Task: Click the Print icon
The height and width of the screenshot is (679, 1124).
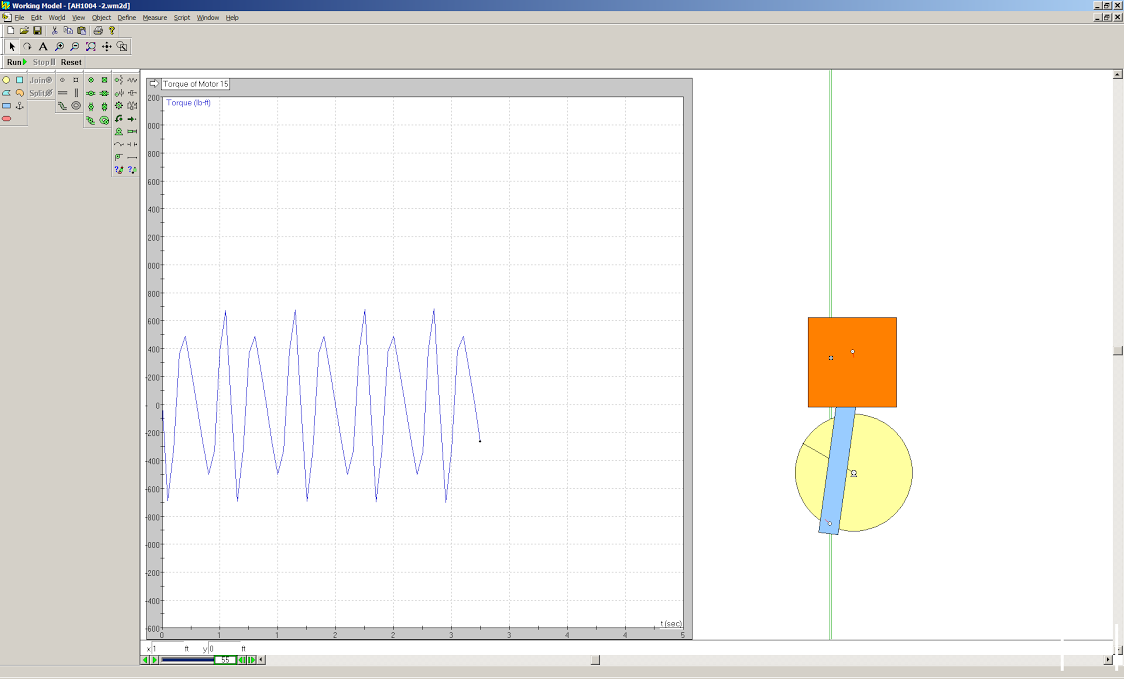Action: 98,31
